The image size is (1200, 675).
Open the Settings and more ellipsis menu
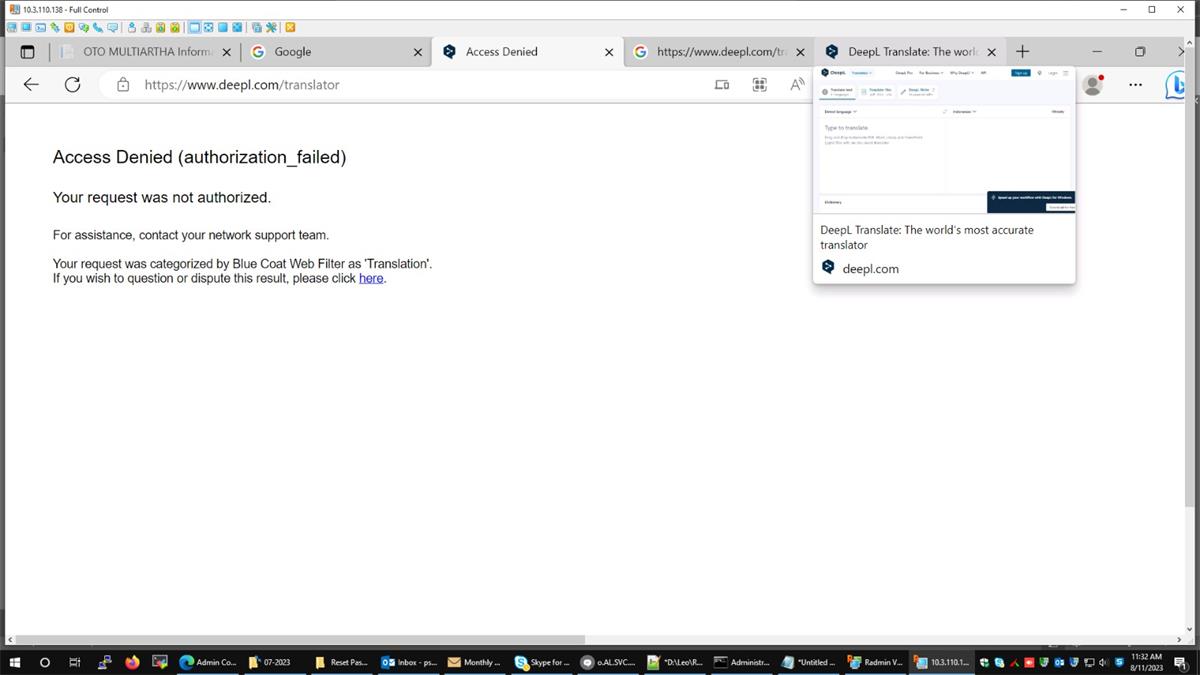tap(1135, 85)
